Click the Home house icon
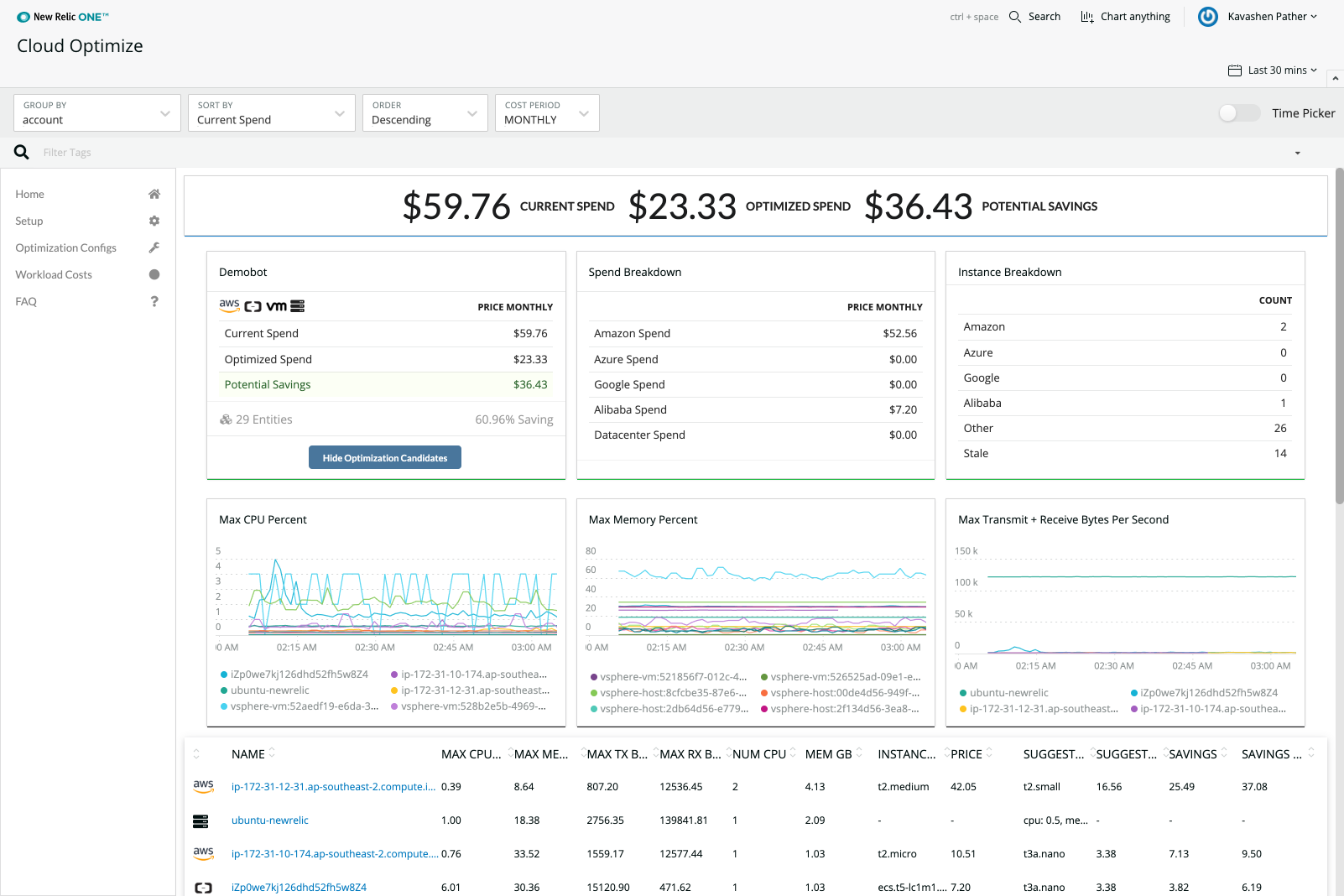This screenshot has width=1344, height=896. tap(154, 194)
